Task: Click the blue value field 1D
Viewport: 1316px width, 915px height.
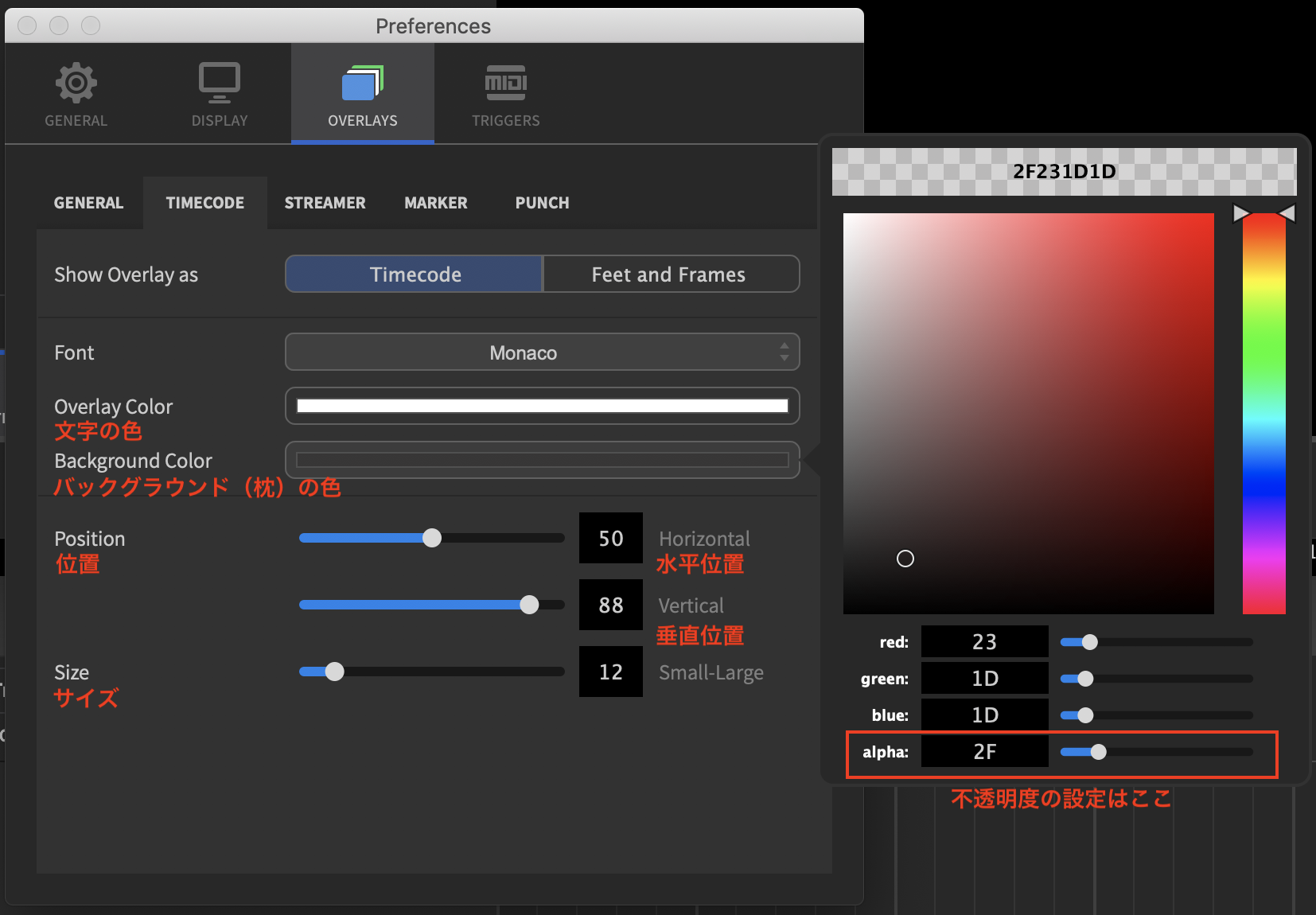Action: tap(985, 715)
